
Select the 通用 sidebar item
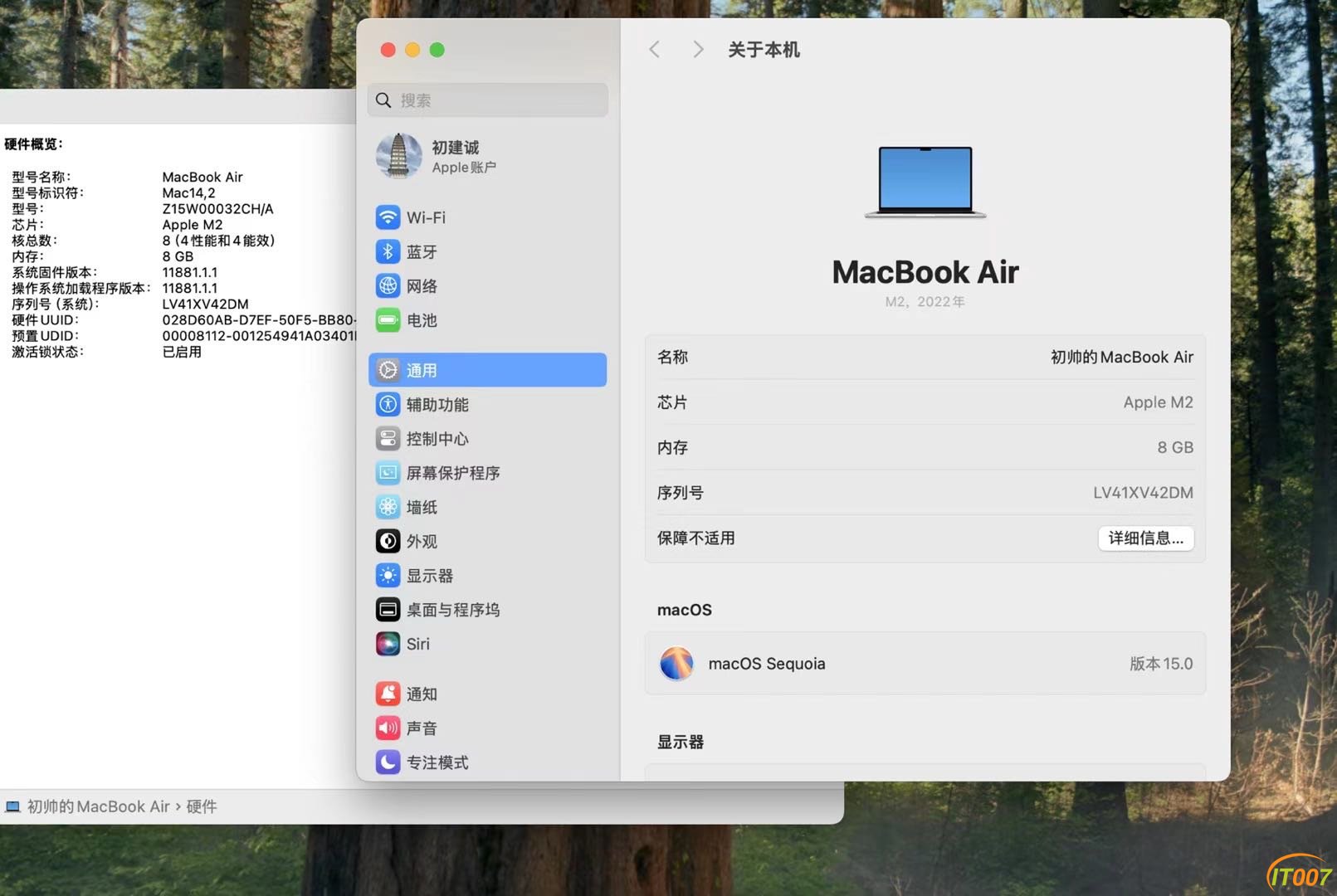click(488, 370)
